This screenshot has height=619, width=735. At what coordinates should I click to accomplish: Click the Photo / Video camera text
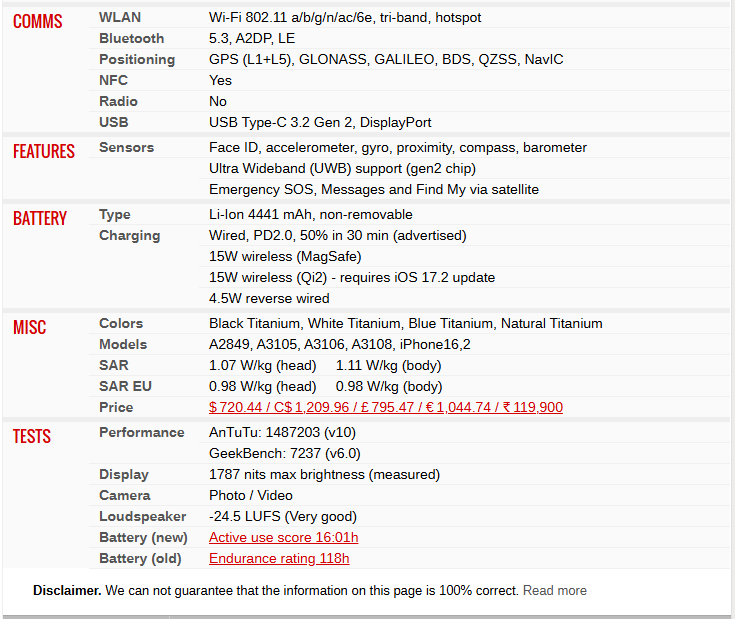251,495
